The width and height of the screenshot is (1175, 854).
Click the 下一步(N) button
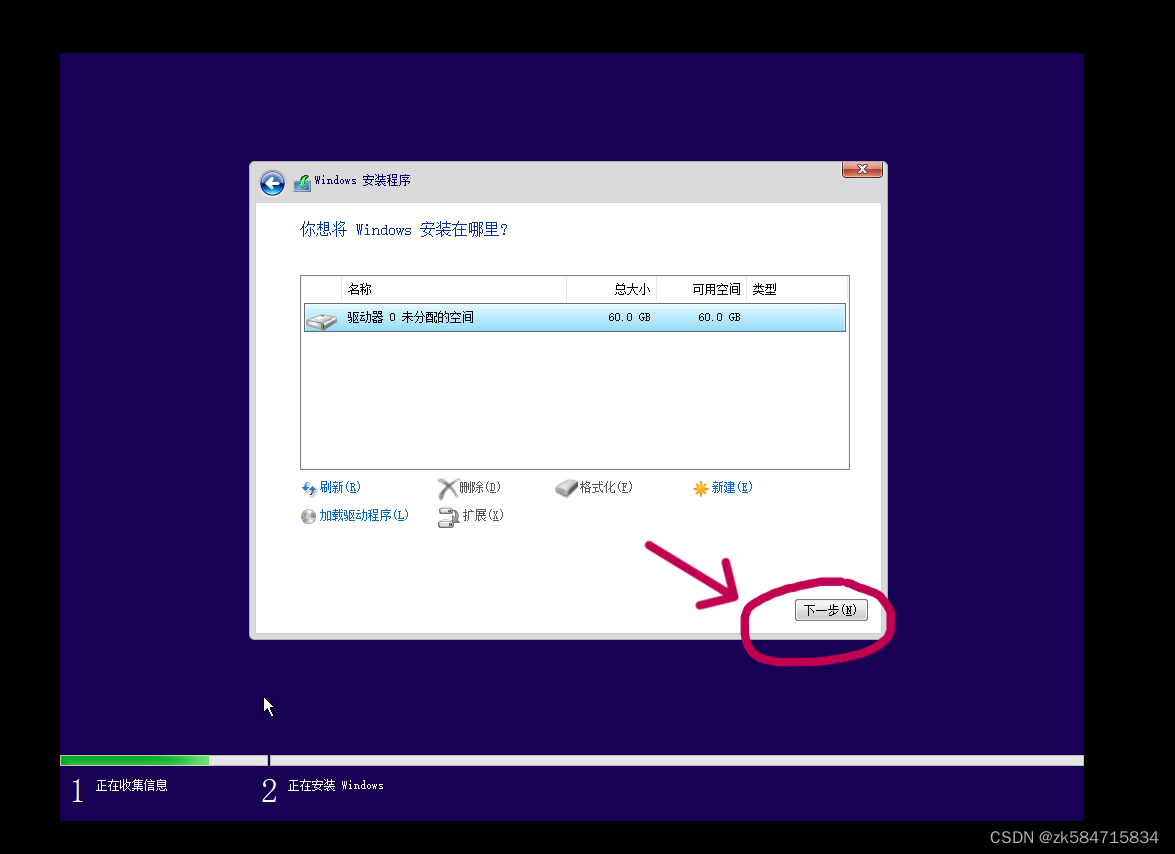(831, 610)
